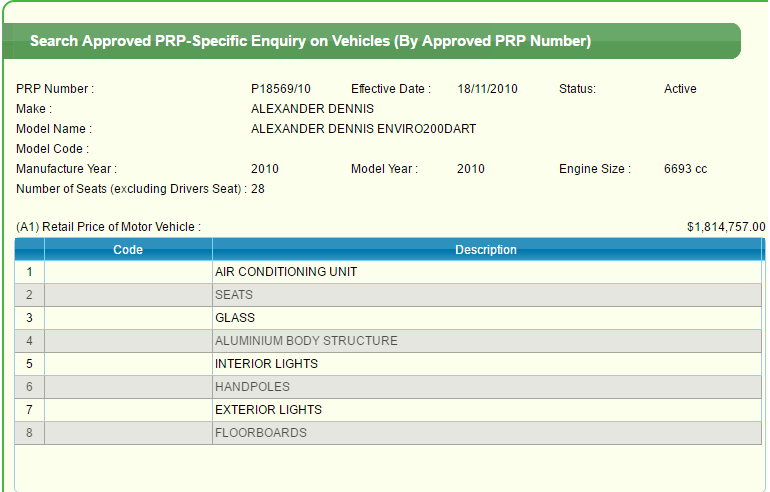770x492 pixels.
Task: Click the effective date 18/11/2010
Action: point(487,89)
